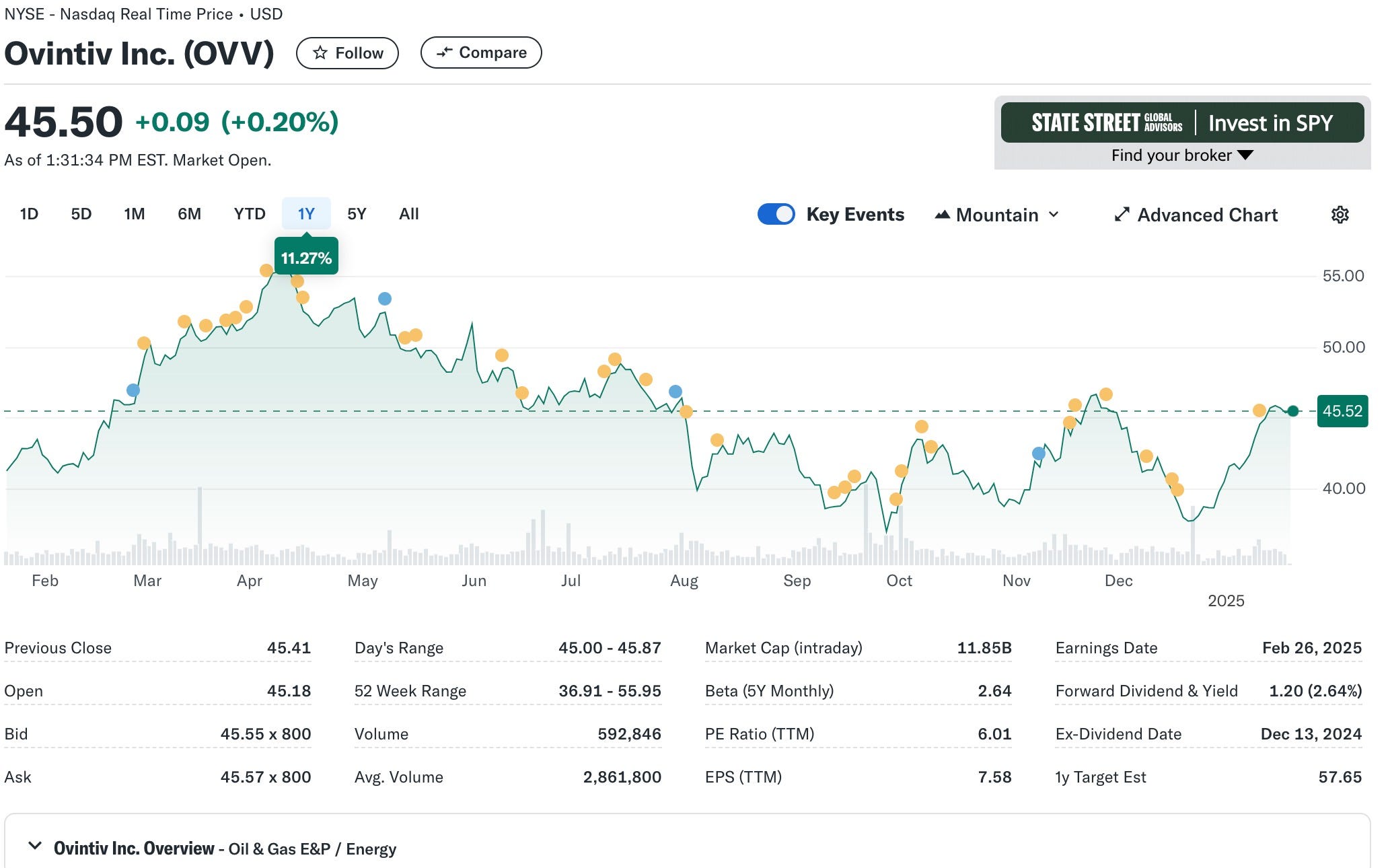Select the YTD range tab
1390x868 pixels.
[x=250, y=214]
